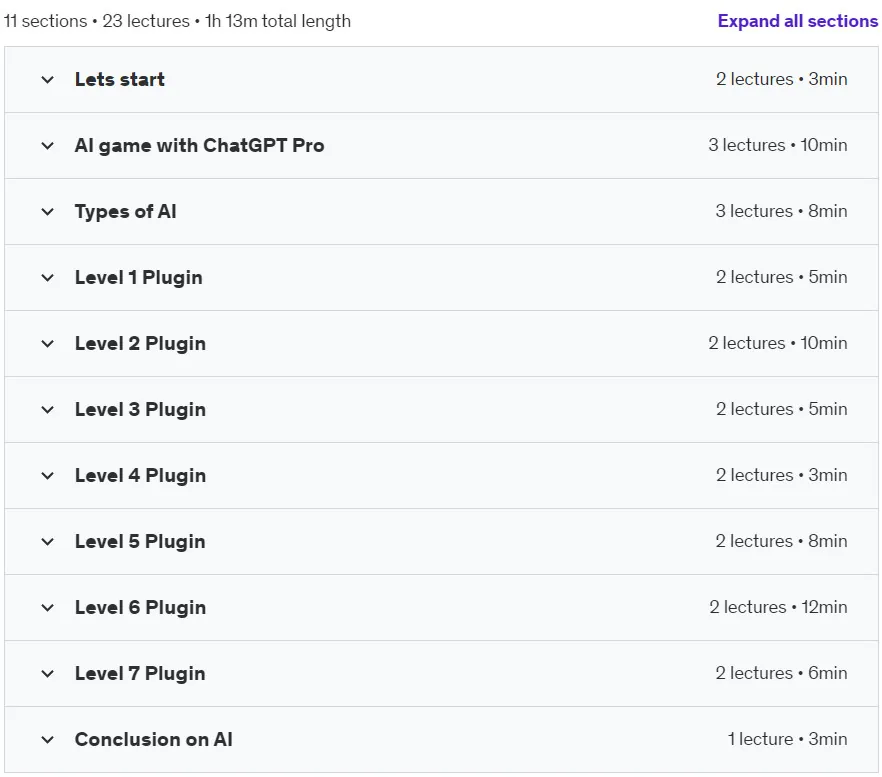Click the AI game with ChatGPT Pro title

point(200,146)
